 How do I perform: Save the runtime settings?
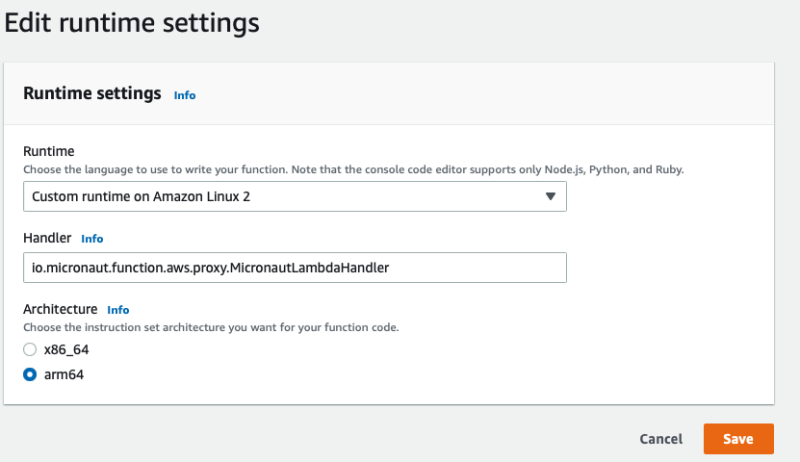click(738, 439)
